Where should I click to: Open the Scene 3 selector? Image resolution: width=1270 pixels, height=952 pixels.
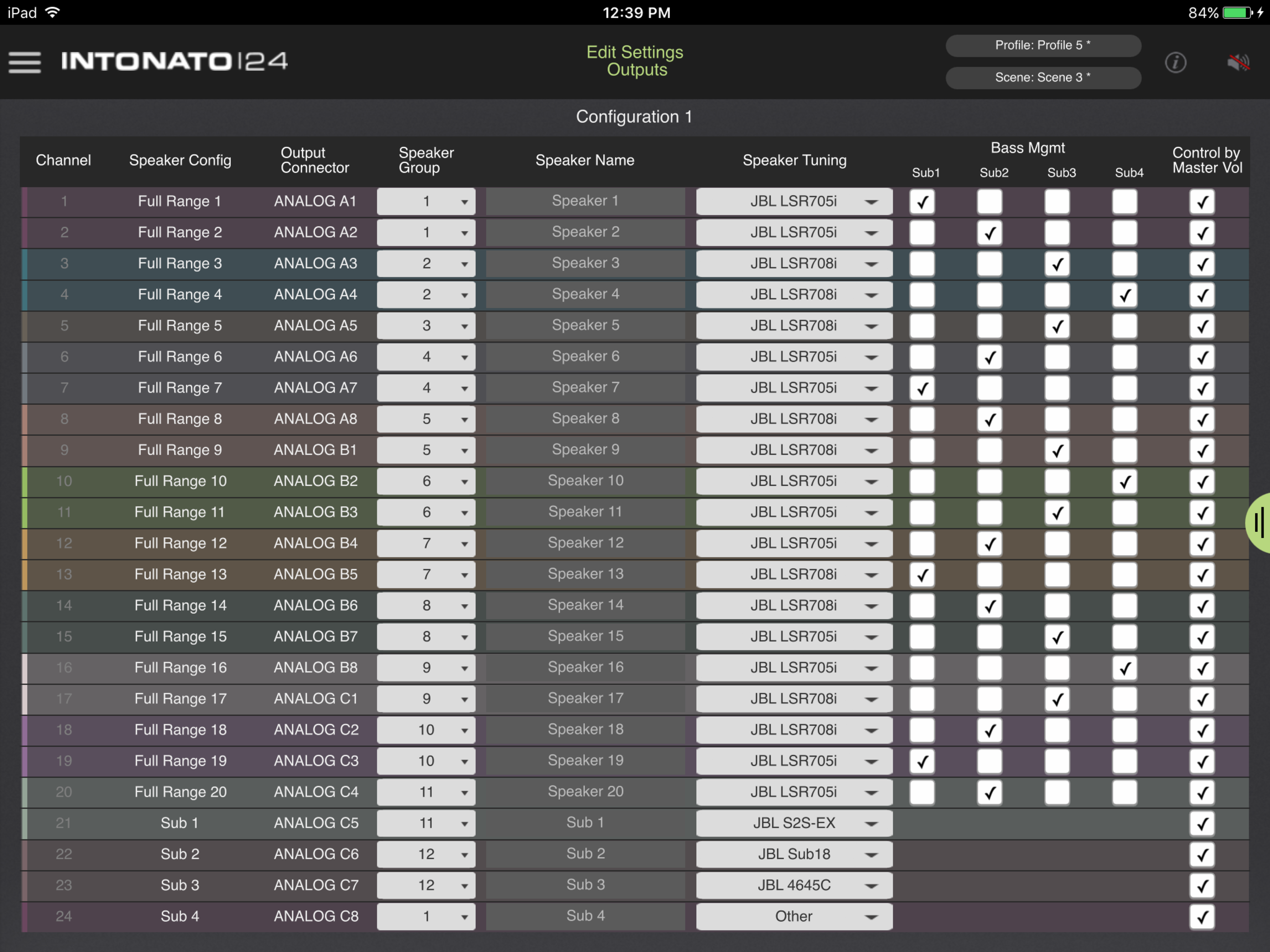coord(1043,78)
